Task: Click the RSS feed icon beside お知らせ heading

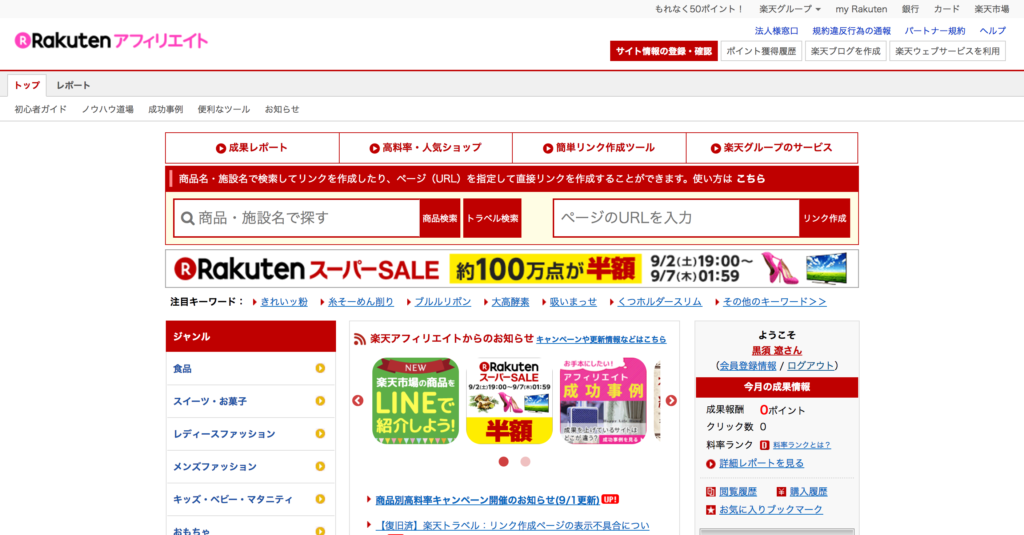Action: 359,339
